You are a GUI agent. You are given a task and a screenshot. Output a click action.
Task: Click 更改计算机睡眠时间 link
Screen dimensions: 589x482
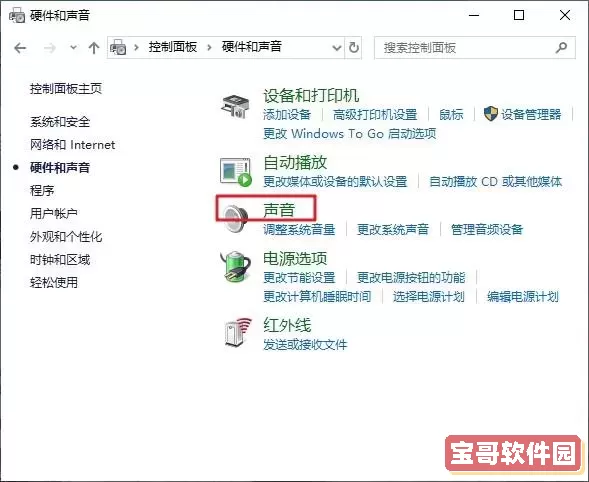(x=317, y=296)
